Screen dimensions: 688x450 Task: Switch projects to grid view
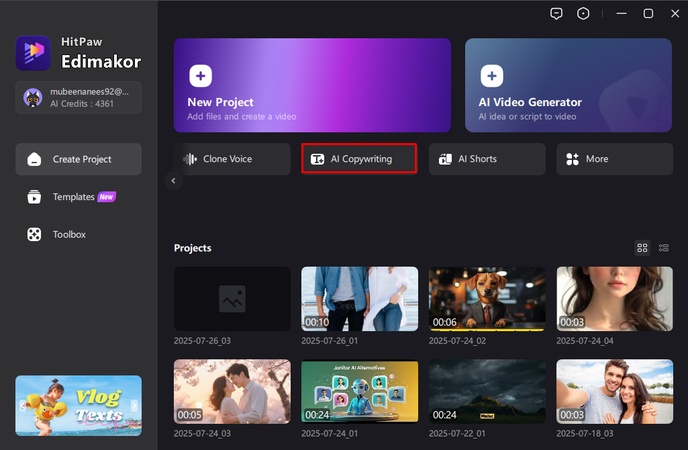pos(642,248)
